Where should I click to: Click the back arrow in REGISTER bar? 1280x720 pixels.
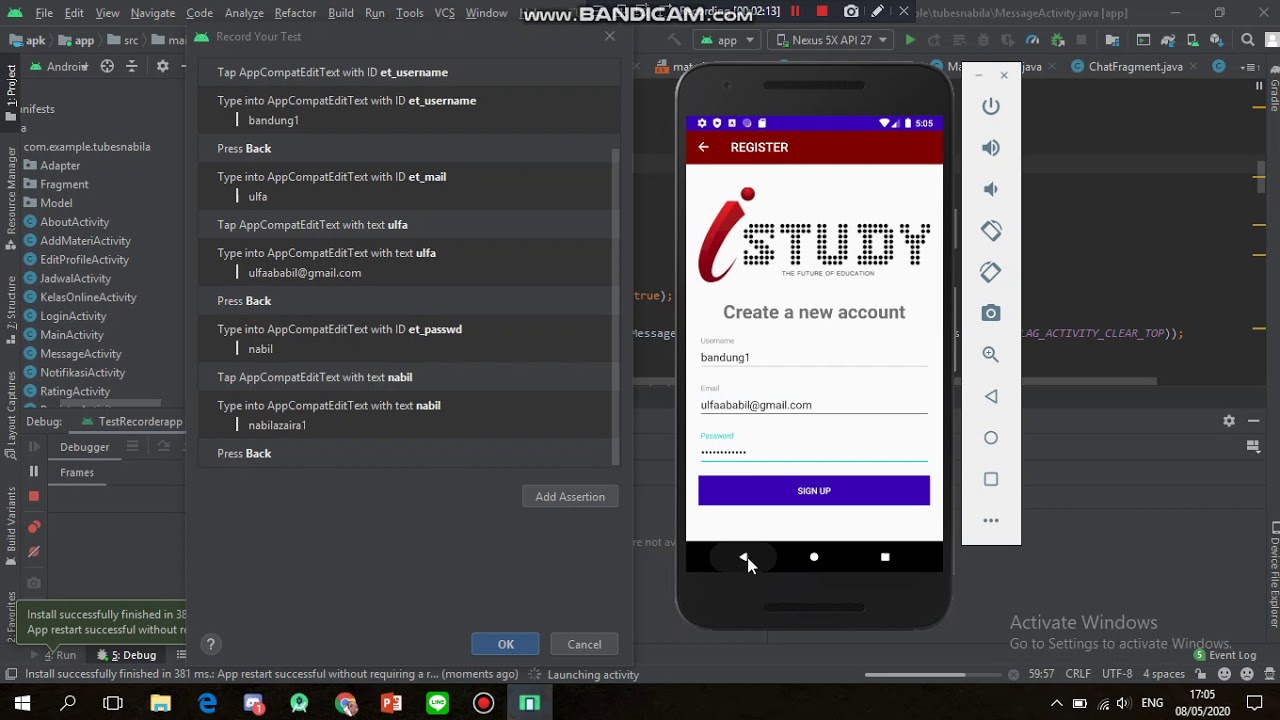click(x=703, y=147)
